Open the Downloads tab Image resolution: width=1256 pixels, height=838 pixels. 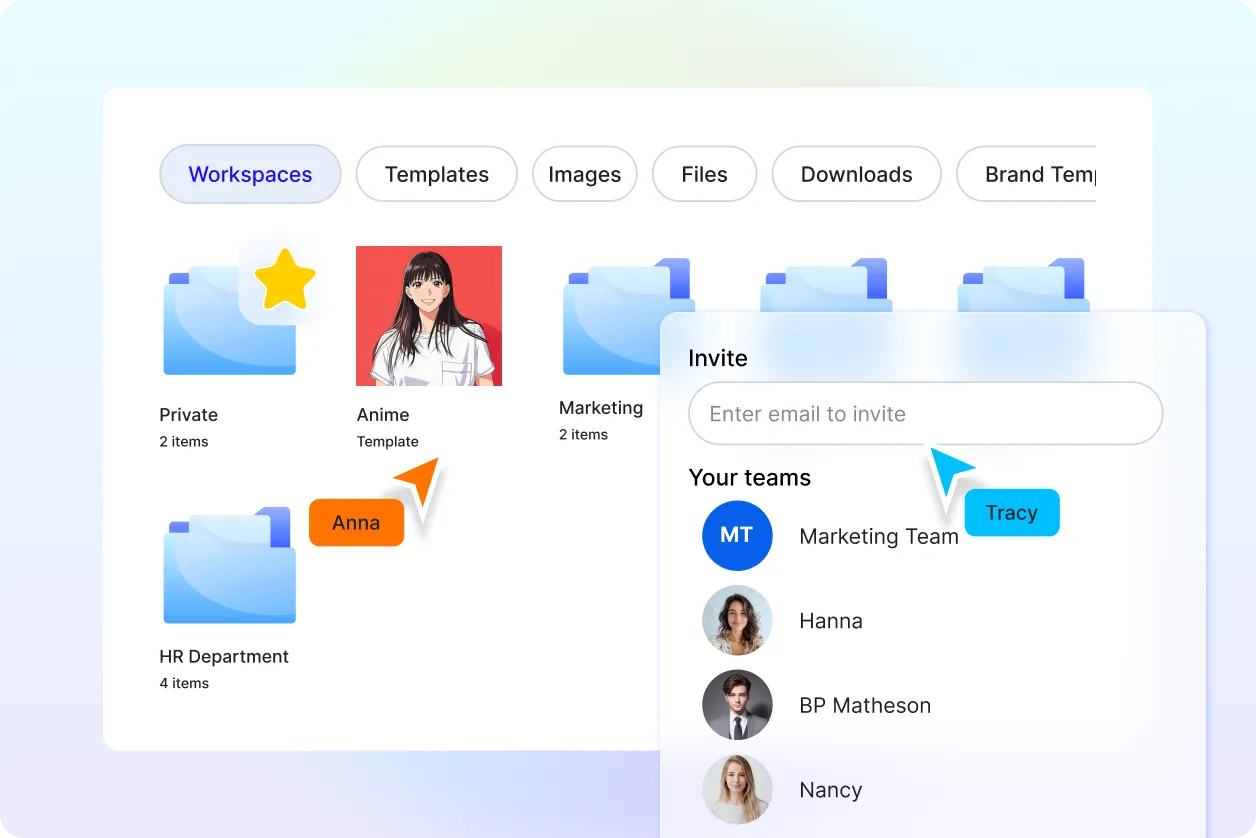tap(856, 174)
